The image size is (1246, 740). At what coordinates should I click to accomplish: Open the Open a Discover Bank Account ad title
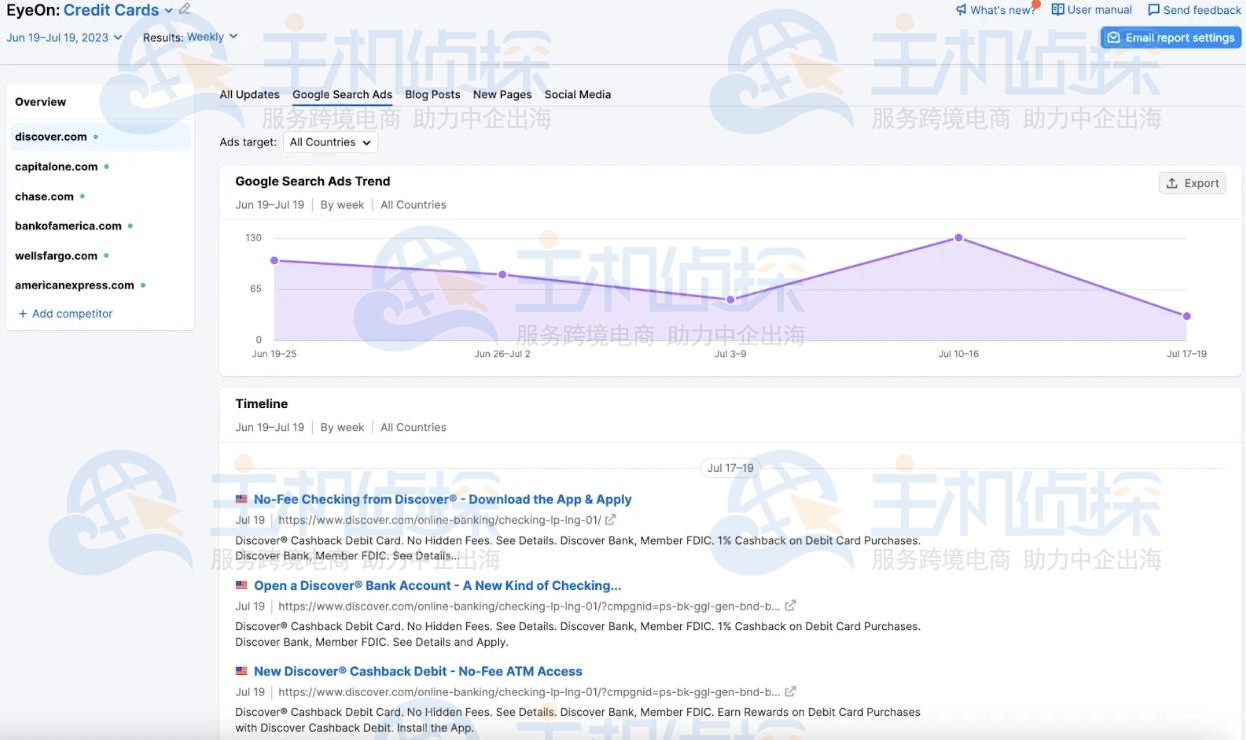click(437, 585)
